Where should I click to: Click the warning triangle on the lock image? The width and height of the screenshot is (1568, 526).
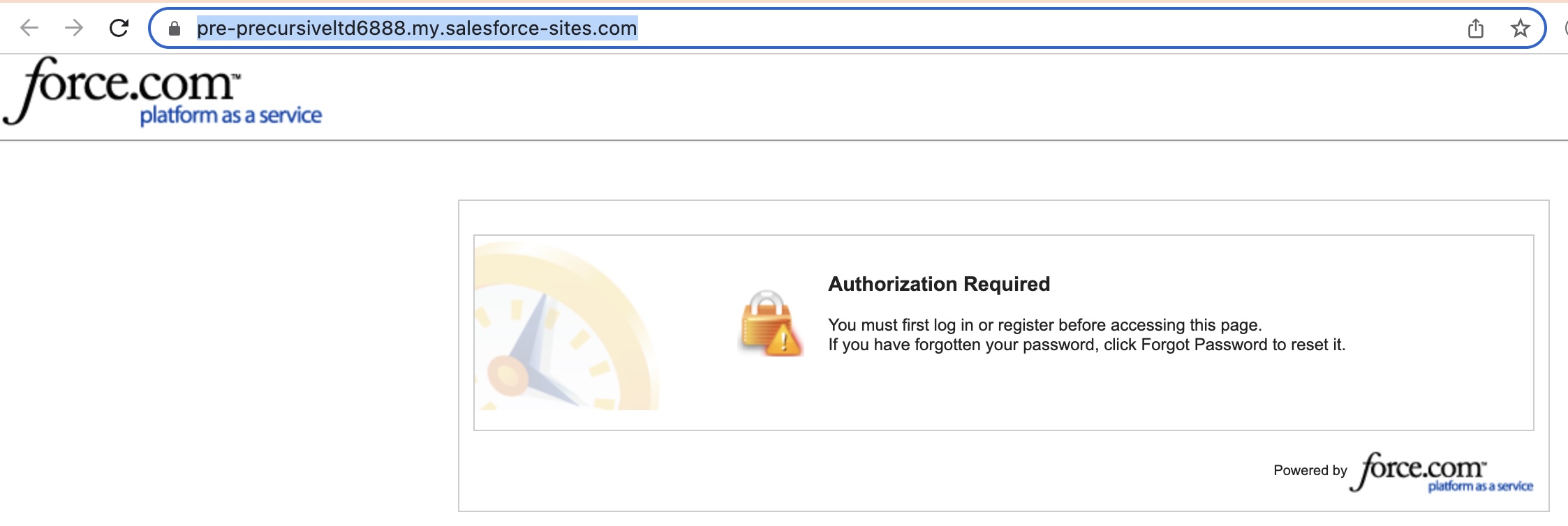pos(785,340)
